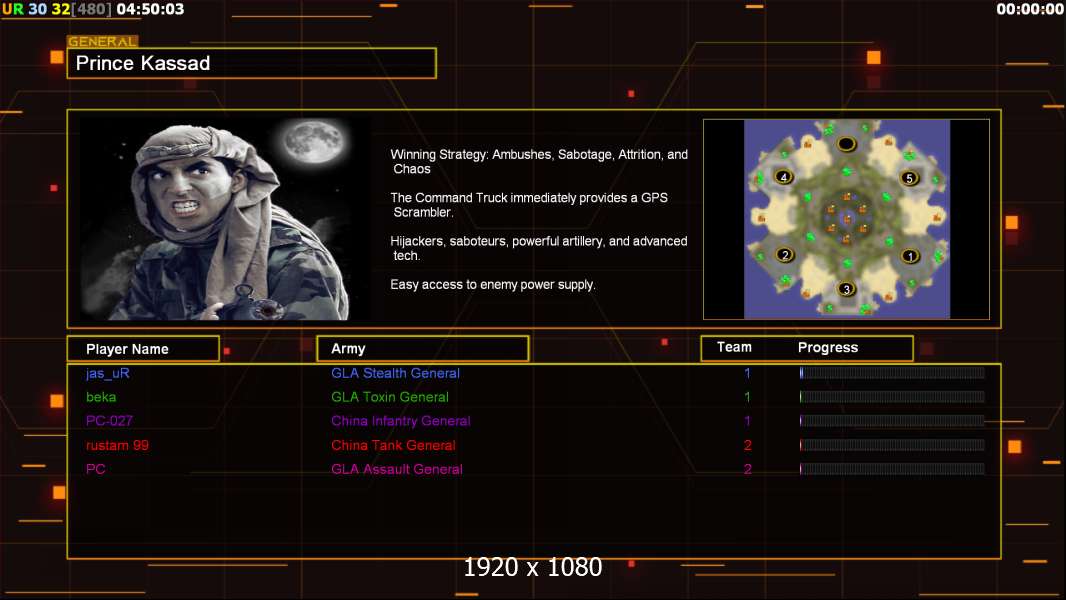Click GLA Assault General's progress bar

pos(892,469)
